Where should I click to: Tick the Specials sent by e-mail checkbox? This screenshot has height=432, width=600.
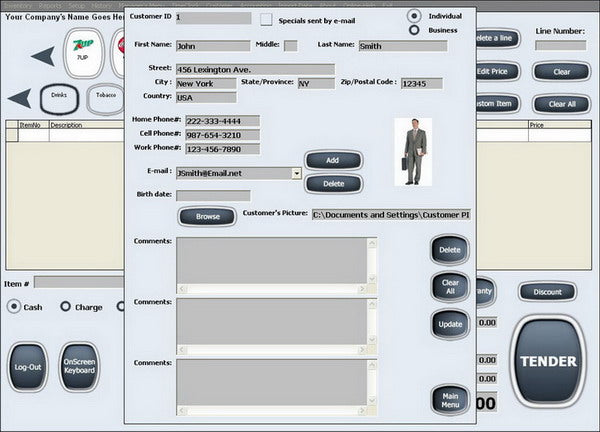click(266, 20)
